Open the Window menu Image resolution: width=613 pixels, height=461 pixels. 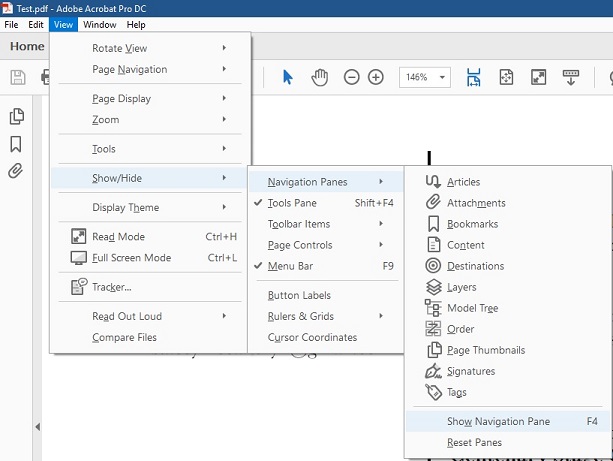point(100,25)
